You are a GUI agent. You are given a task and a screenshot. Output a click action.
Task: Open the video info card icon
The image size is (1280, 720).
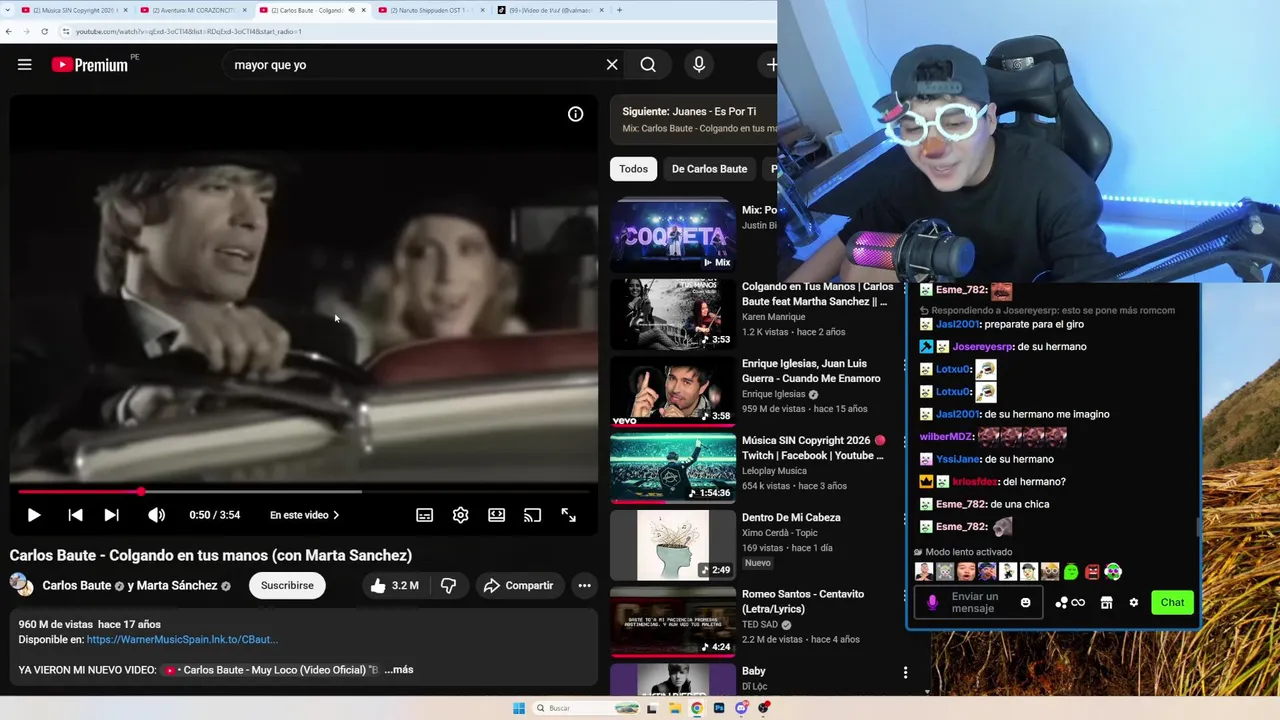(x=576, y=114)
